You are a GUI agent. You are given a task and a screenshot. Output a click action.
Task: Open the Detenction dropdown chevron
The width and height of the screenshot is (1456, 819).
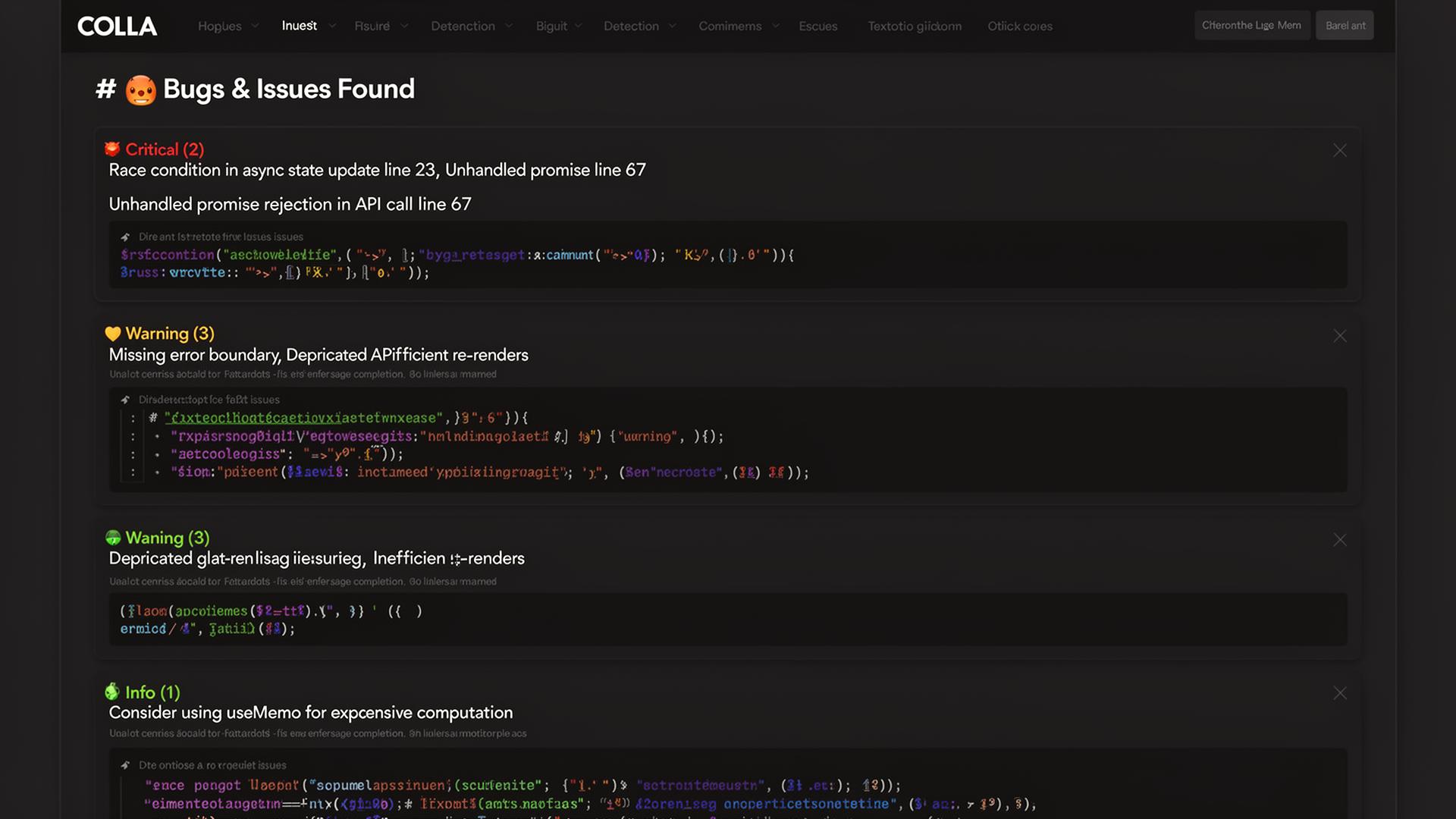(x=509, y=26)
